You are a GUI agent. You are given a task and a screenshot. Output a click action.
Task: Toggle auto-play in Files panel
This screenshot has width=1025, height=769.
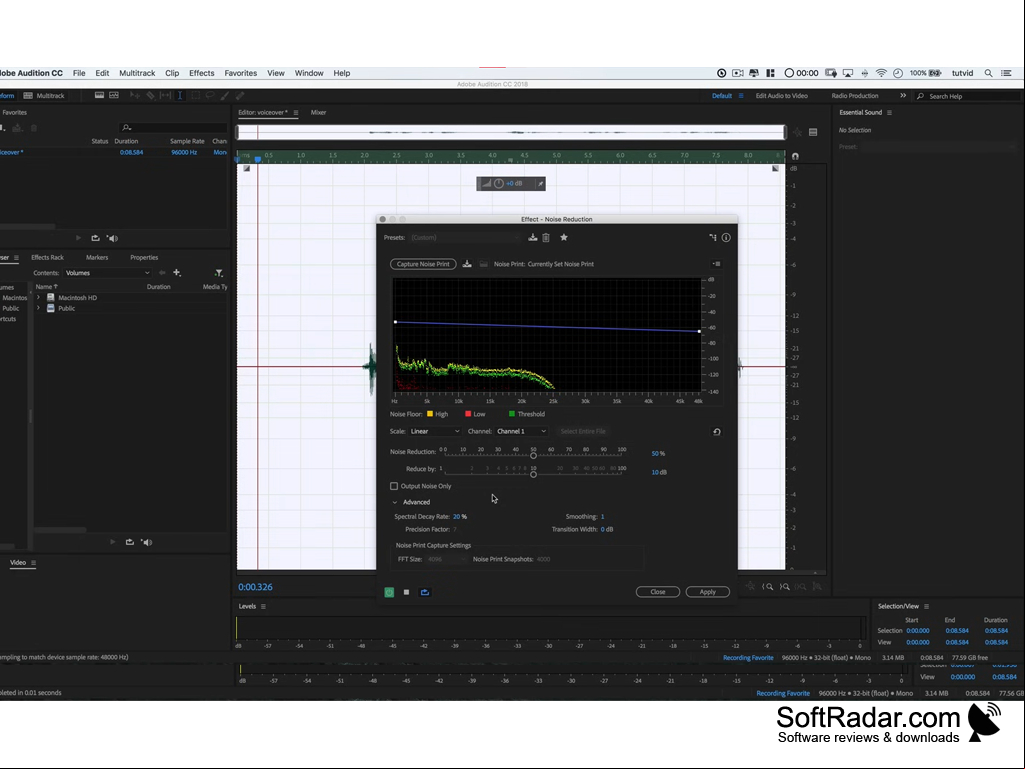point(112,238)
